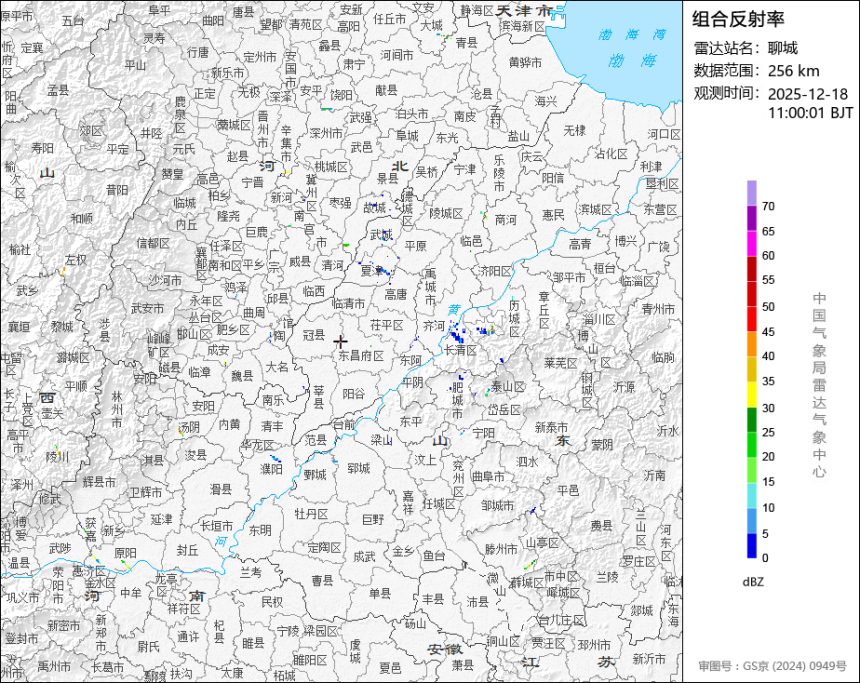This screenshot has height=683, width=860.
Task: Click the 高唐 map label
Action: click(x=395, y=294)
